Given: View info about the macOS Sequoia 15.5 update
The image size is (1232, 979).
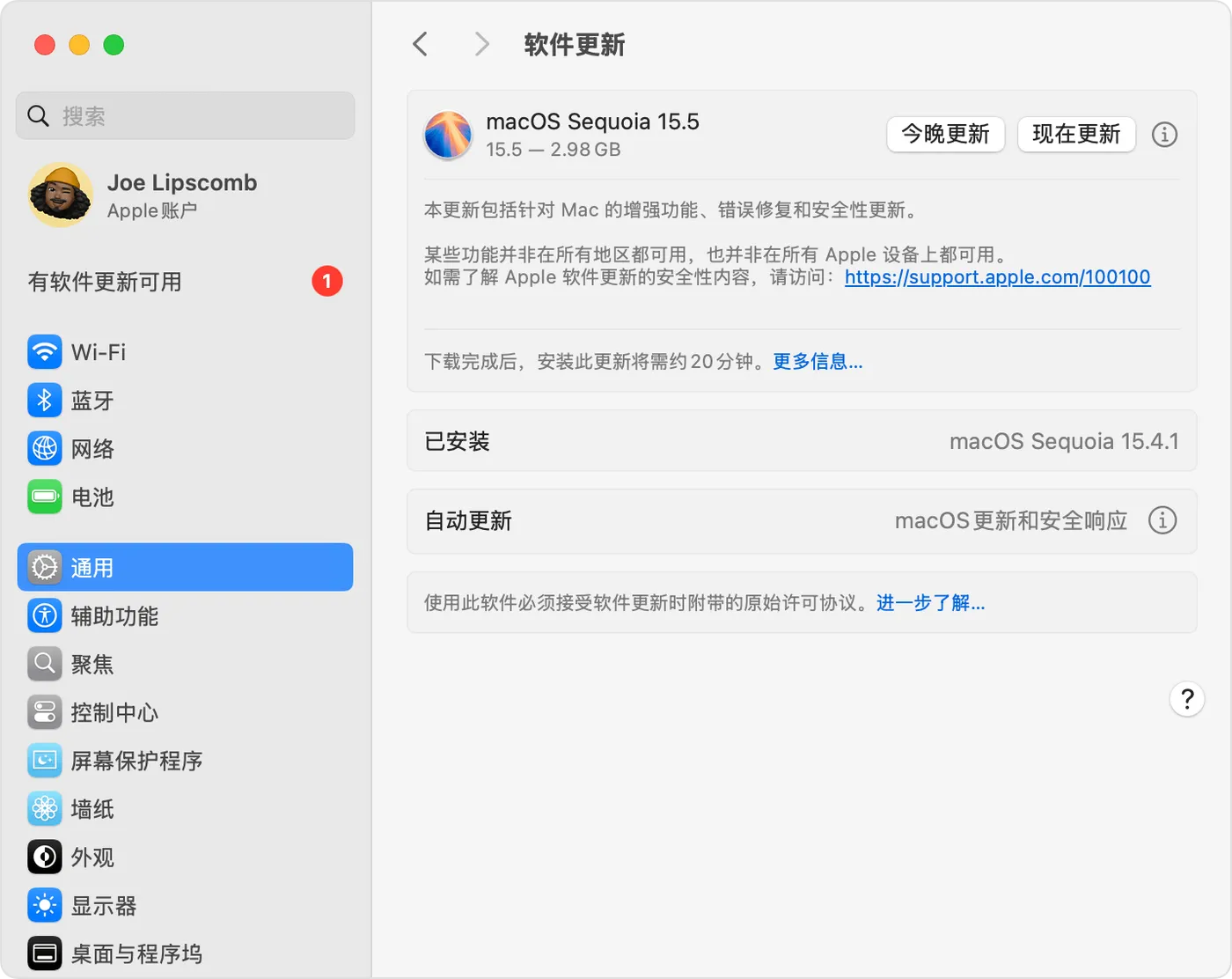Looking at the screenshot, I should 1164,135.
